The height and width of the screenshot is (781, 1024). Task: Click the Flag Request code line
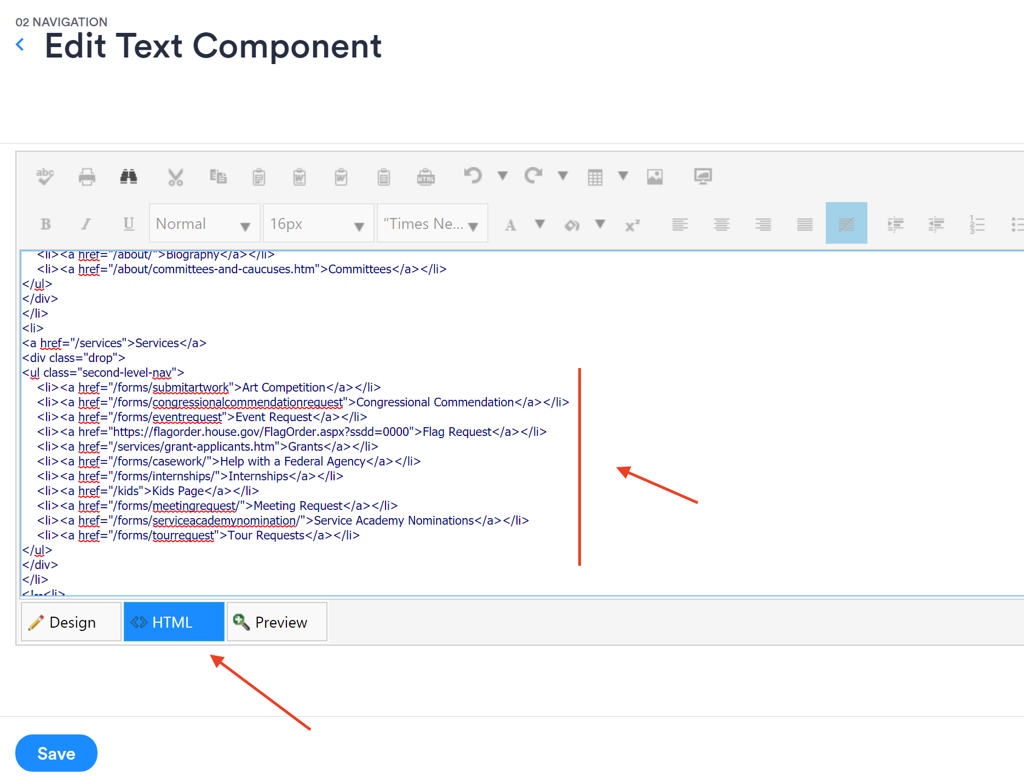coord(292,432)
